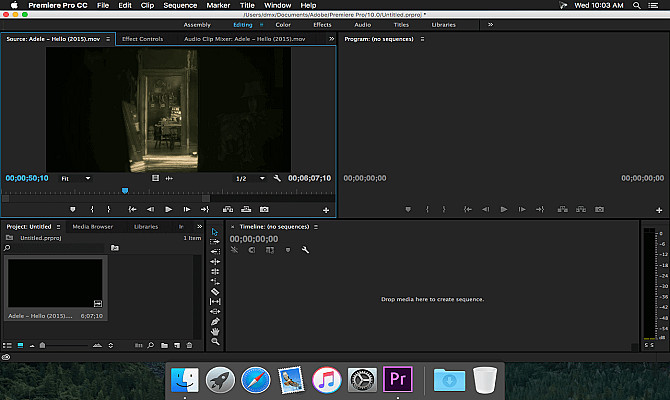The image size is (670, 400).
Task: Open the Sequence menu
Action: tap(180, 5)
